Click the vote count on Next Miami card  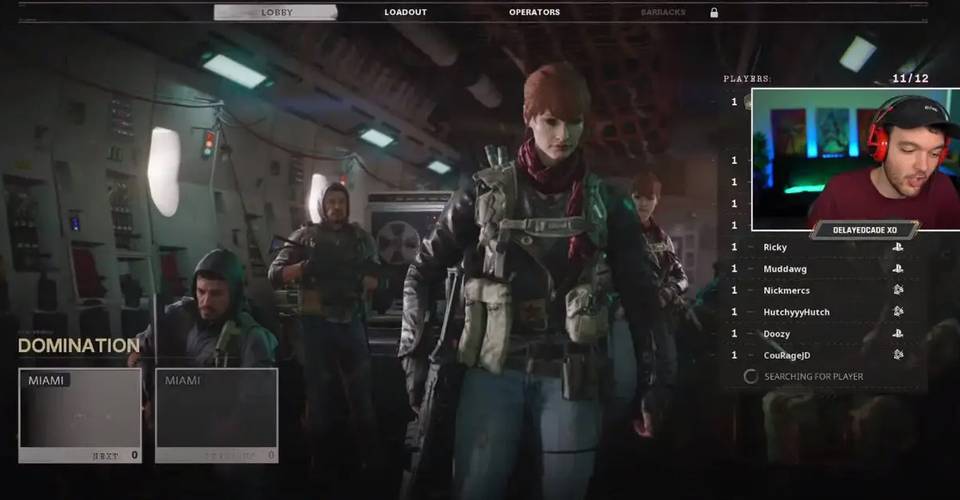tap(134, 455)
